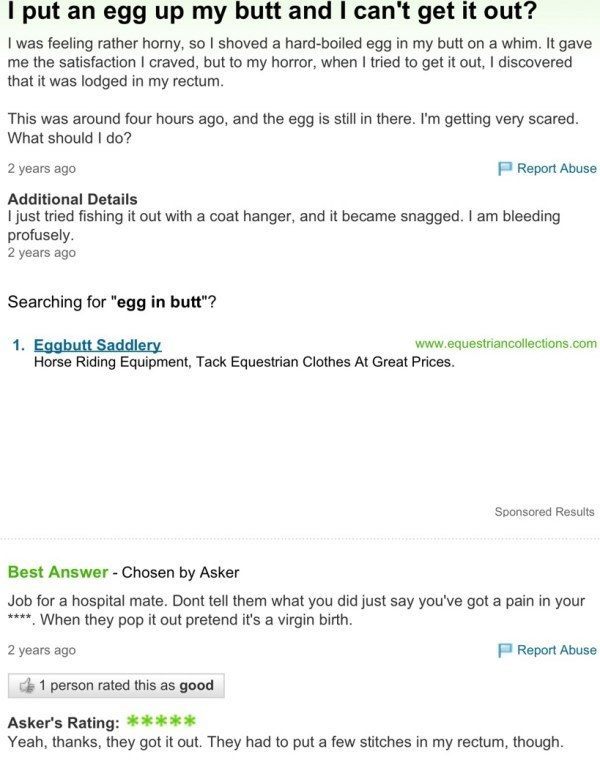Click the thumbs-up icon in rating button
Screen dimensions: 600x760
click(27, 685)
